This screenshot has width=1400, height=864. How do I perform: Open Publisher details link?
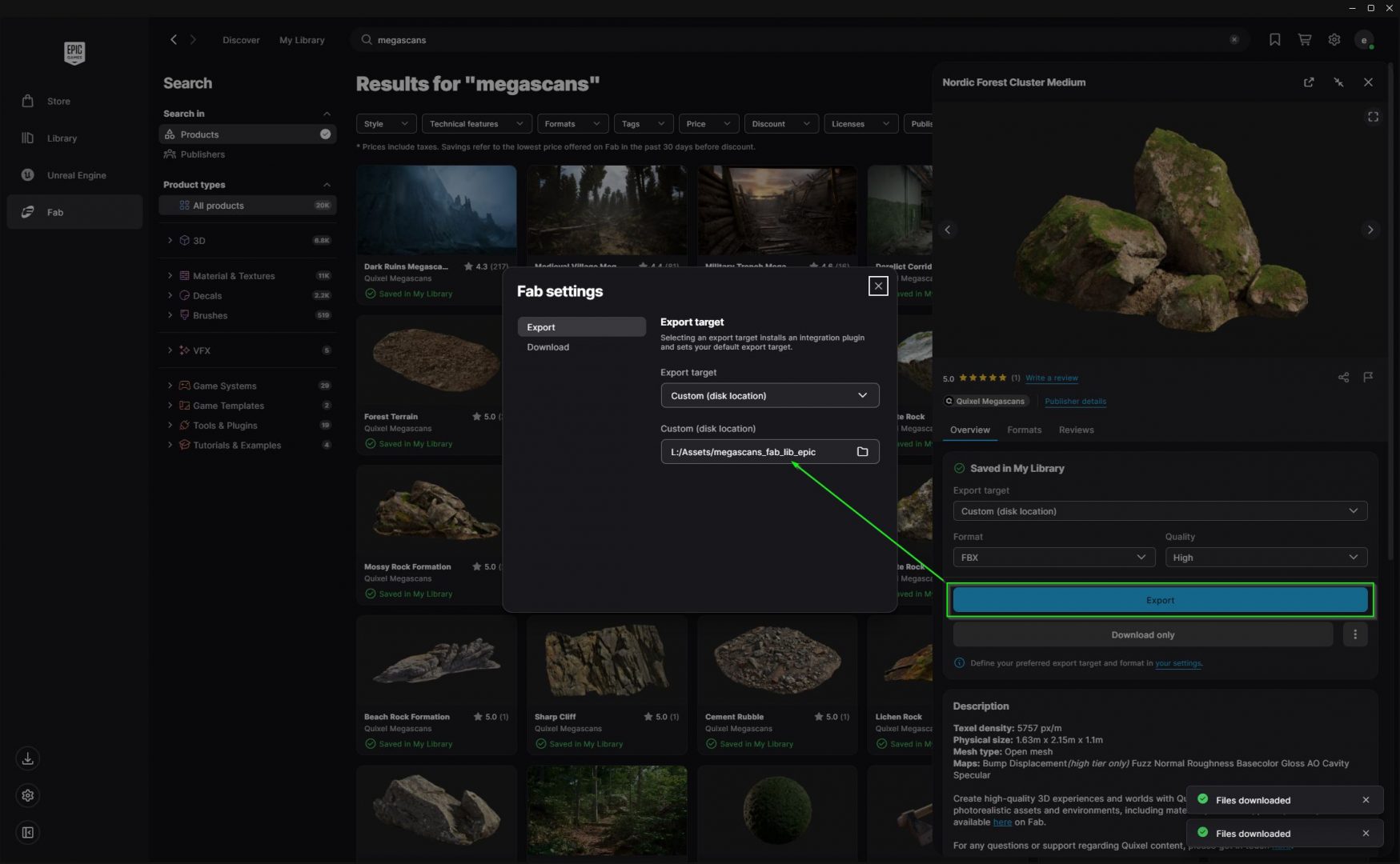coord(1075,402)
